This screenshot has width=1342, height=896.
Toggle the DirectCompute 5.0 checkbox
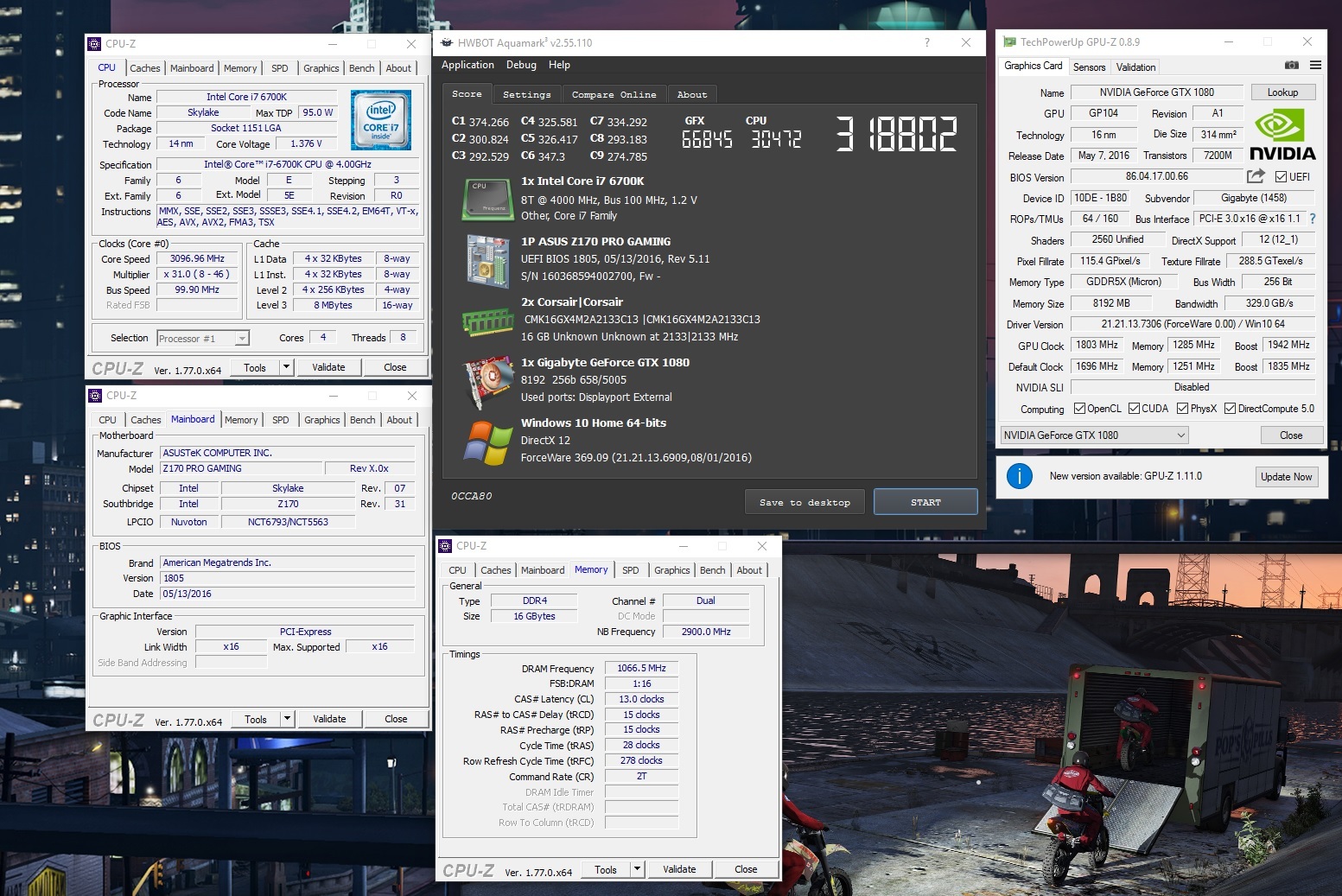1230,409
